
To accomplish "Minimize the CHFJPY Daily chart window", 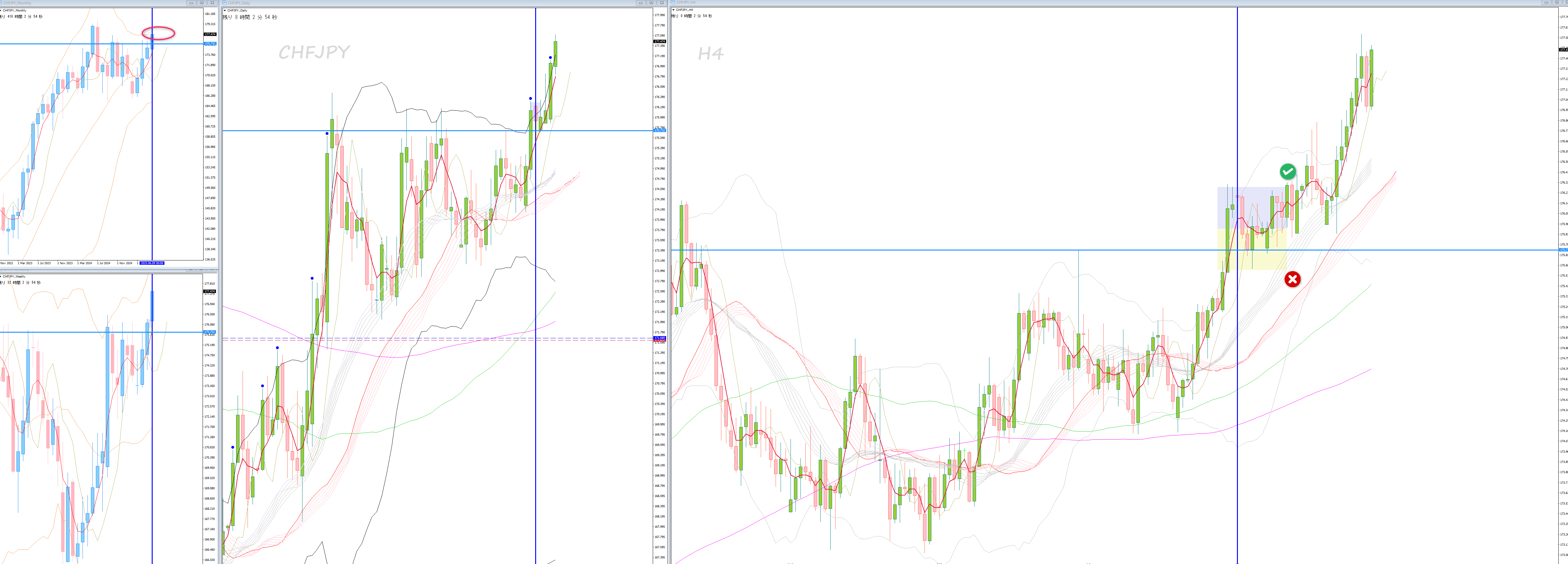I will point(641,3).
